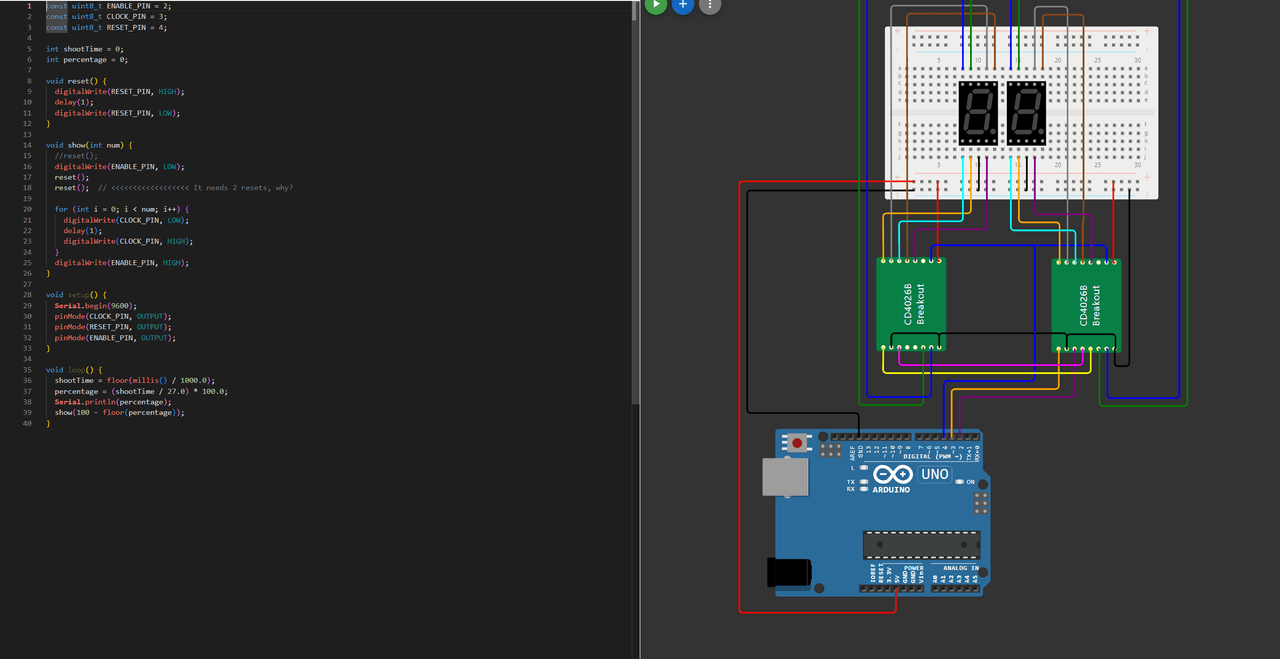Click line number 14 in the gutter
This screenshot has width=1280, height=659.
tap(28, 145)
